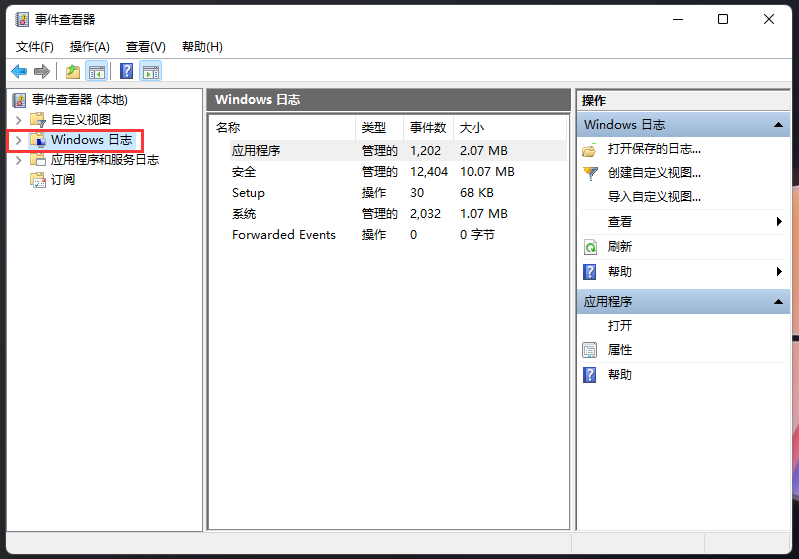Screen dimensions: 799x559
Task: Click the 事件查看器 app icon in the title bar
Action: [x=22, y=19]
